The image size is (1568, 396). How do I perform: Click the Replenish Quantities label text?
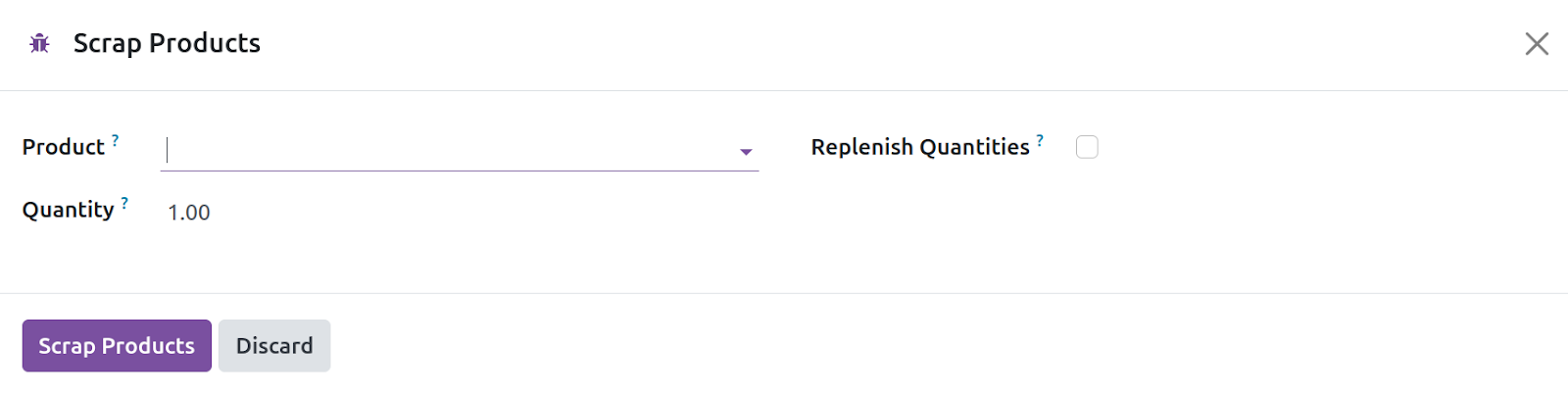920,147
